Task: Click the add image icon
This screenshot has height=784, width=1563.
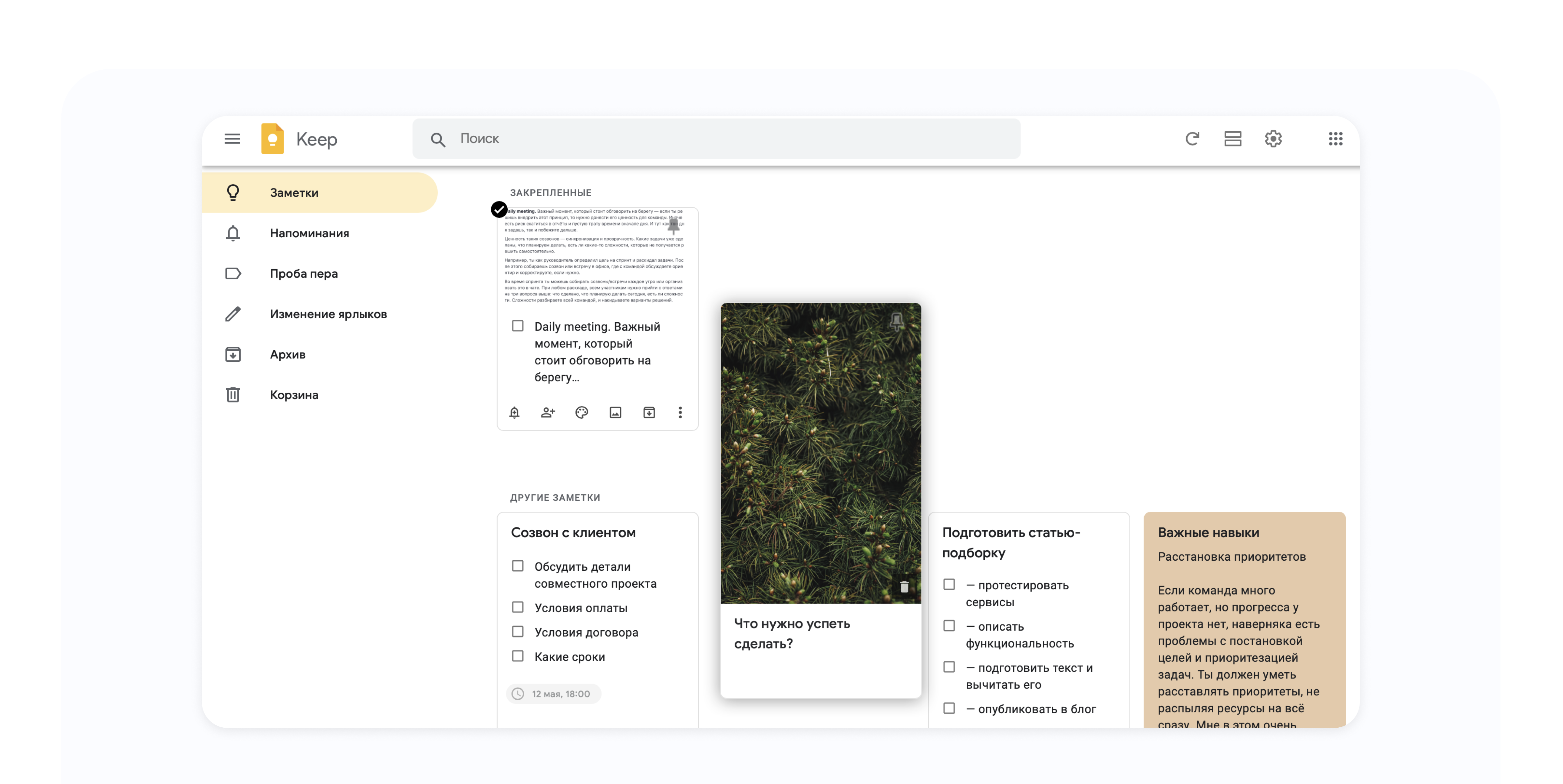Action: [615, 413]
